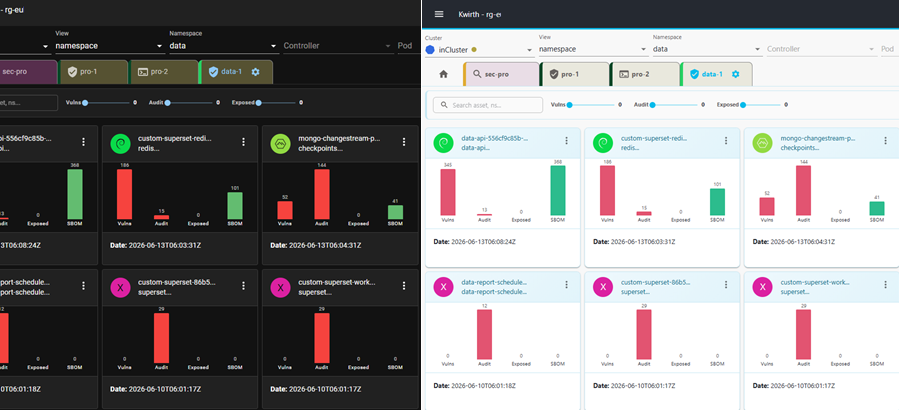
Task: Expand the light Namespace dropdown data
Action: click(707, 49)
